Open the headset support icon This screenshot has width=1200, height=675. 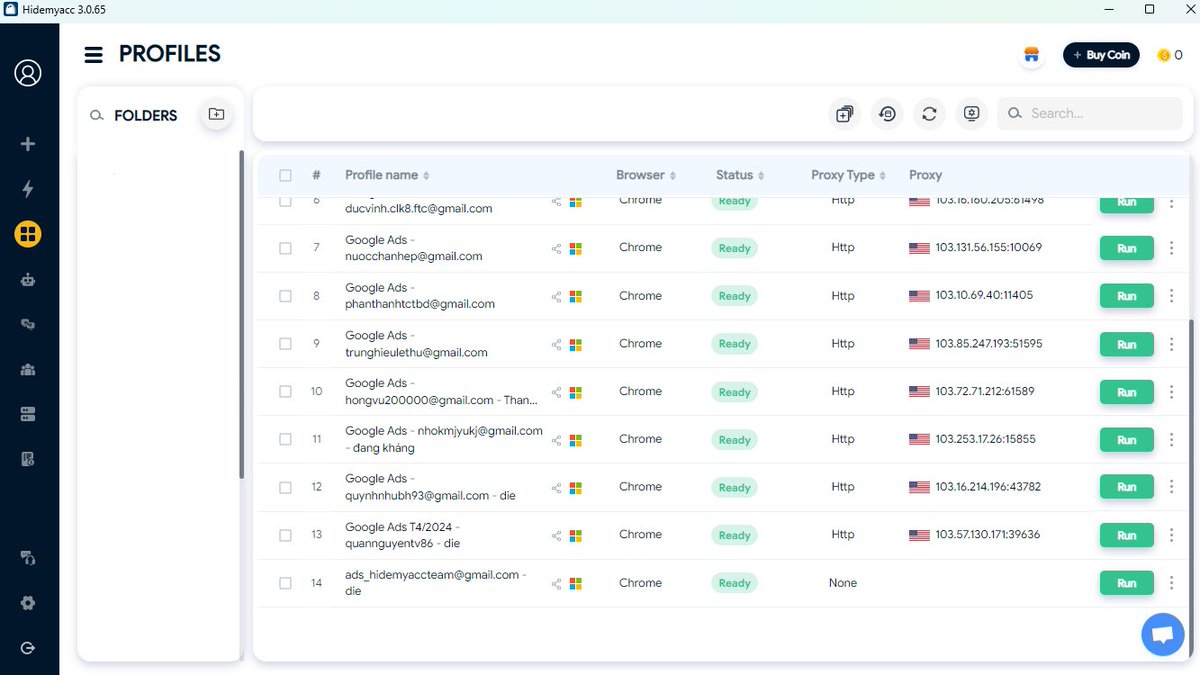click(x=28, y=558)
